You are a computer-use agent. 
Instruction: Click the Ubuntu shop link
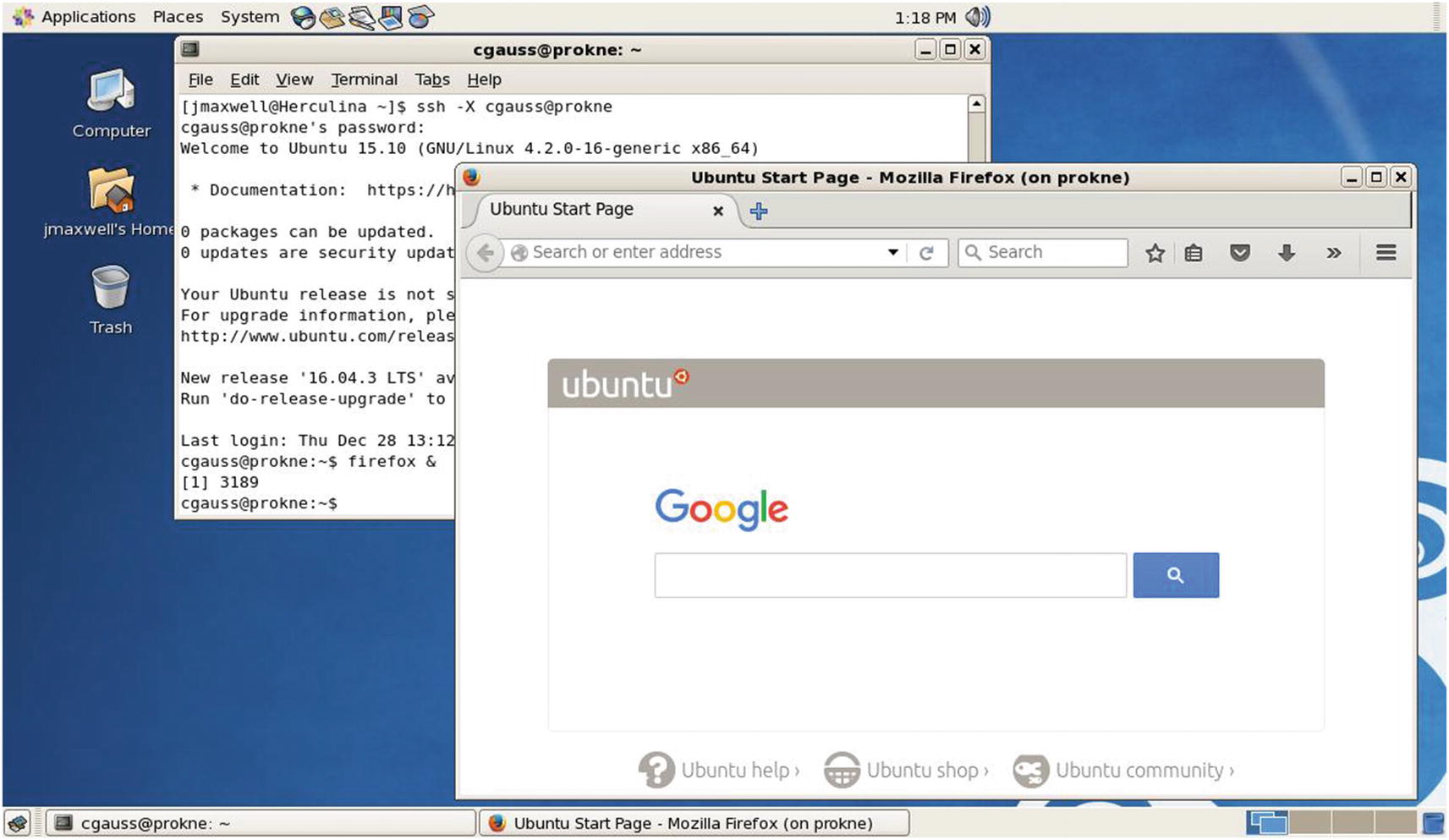(x=906, y=770)
